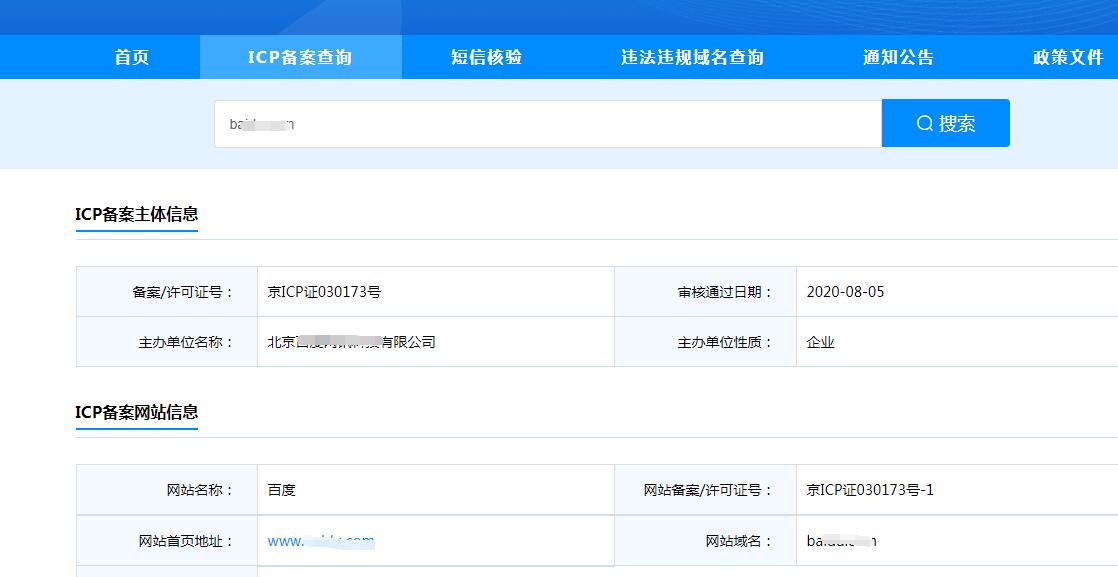Select the 2020-08-05 approval date cell

pyautogui.click(x=848, y=291)
